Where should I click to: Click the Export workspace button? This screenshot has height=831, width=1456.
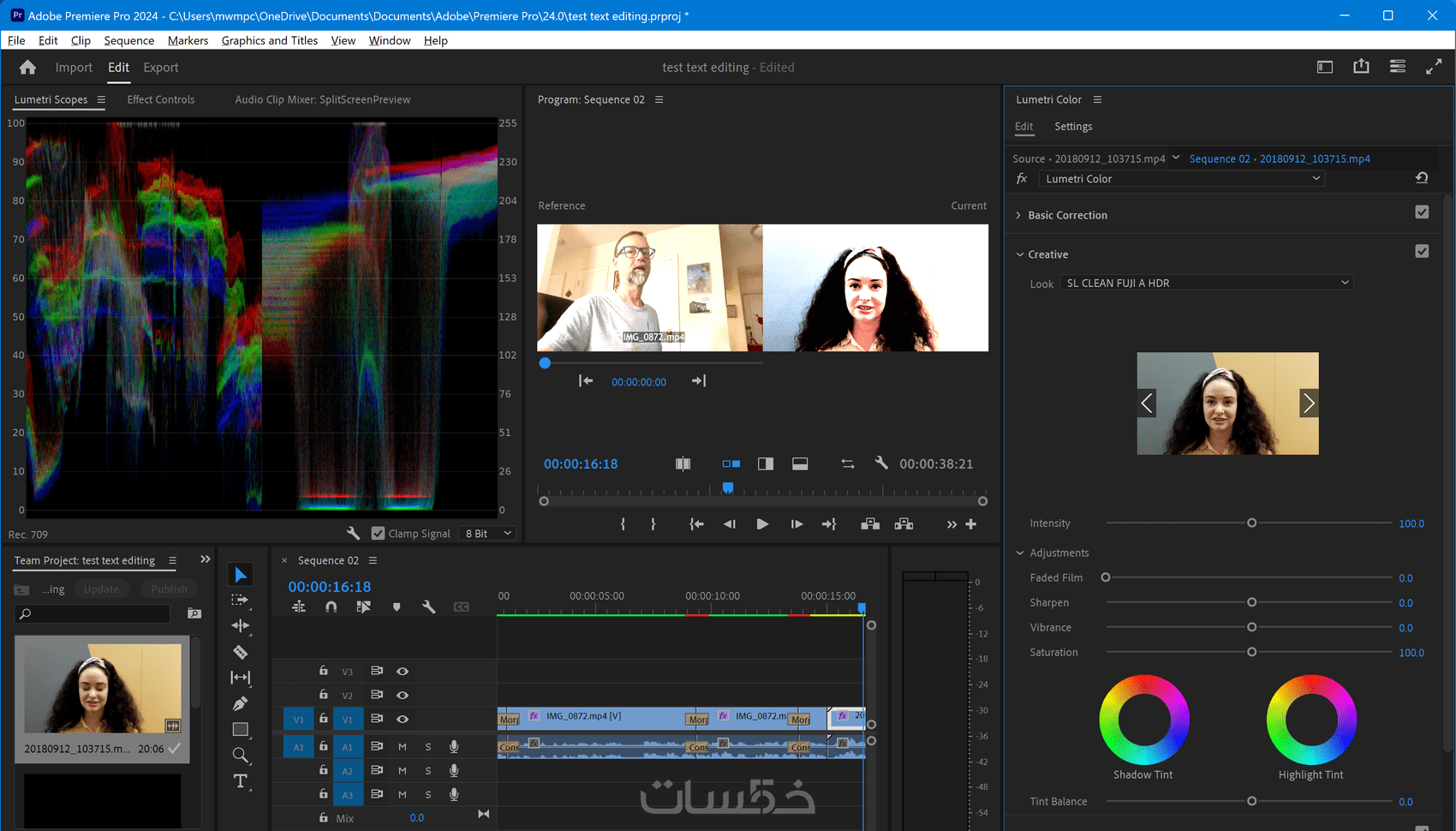click(161, 68)
